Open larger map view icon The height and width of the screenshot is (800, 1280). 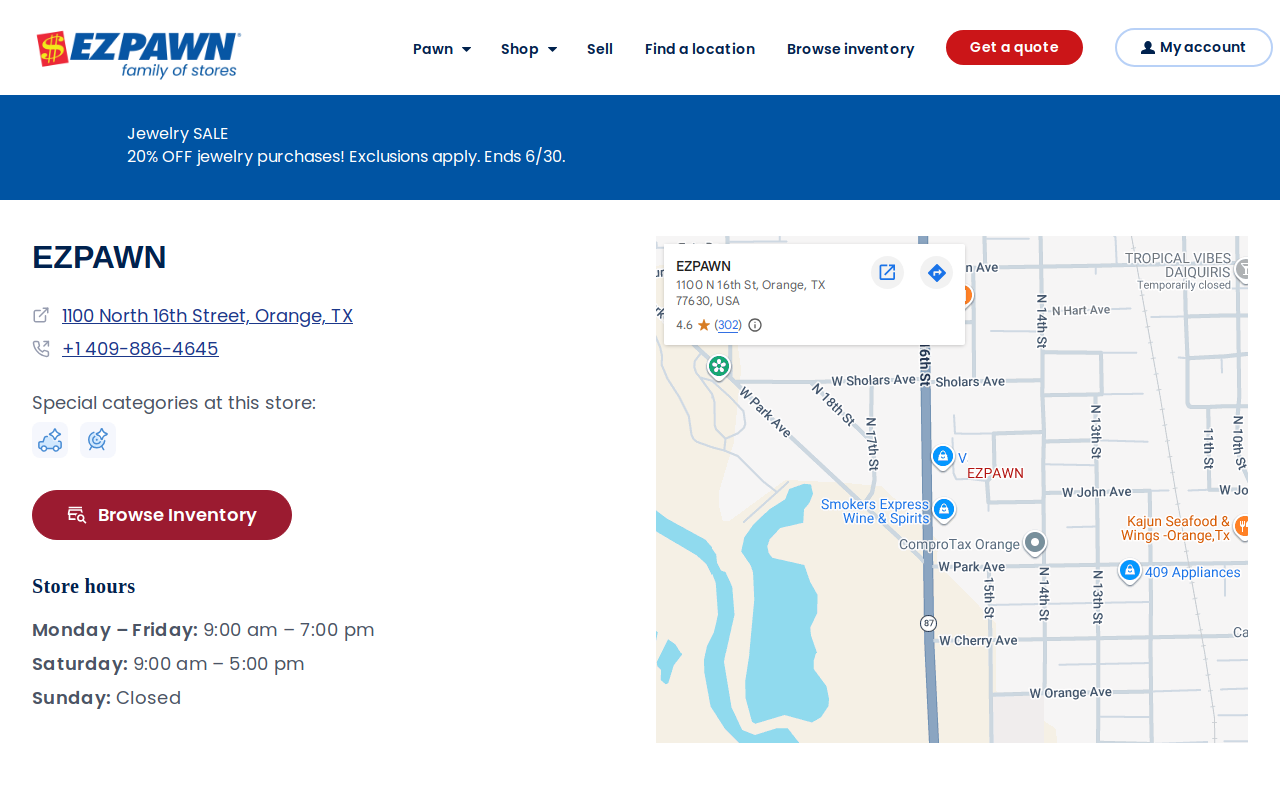887,272
